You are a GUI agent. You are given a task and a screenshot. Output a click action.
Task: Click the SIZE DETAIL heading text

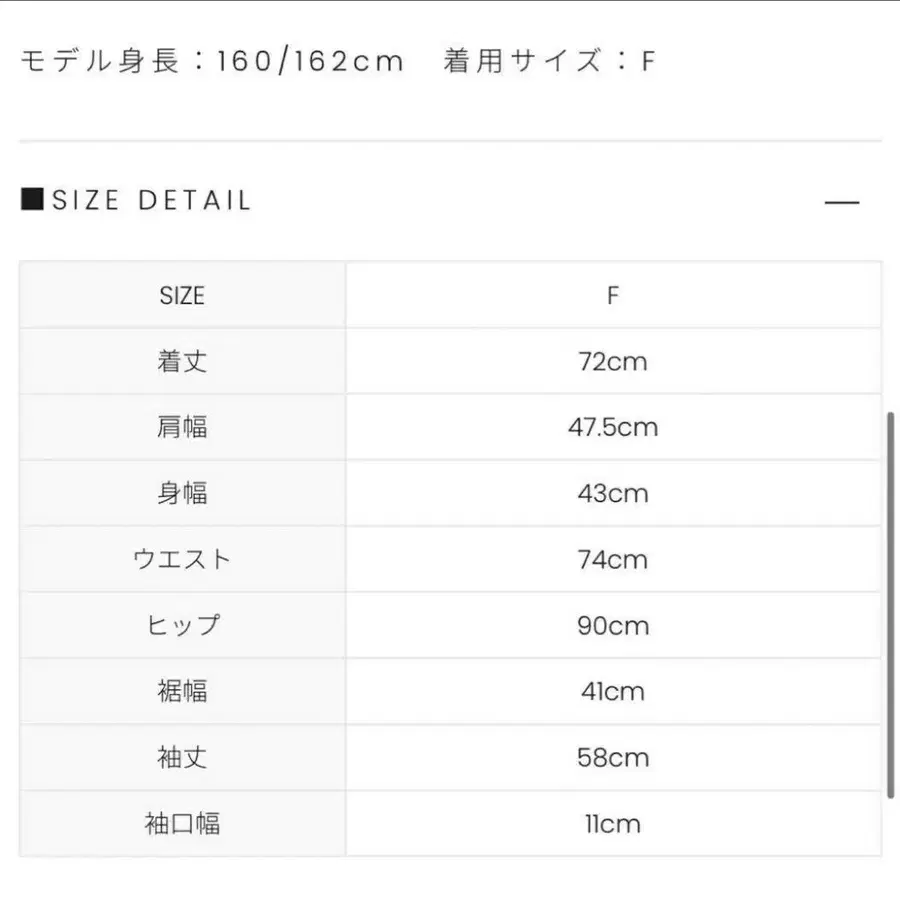click(152, 201)
